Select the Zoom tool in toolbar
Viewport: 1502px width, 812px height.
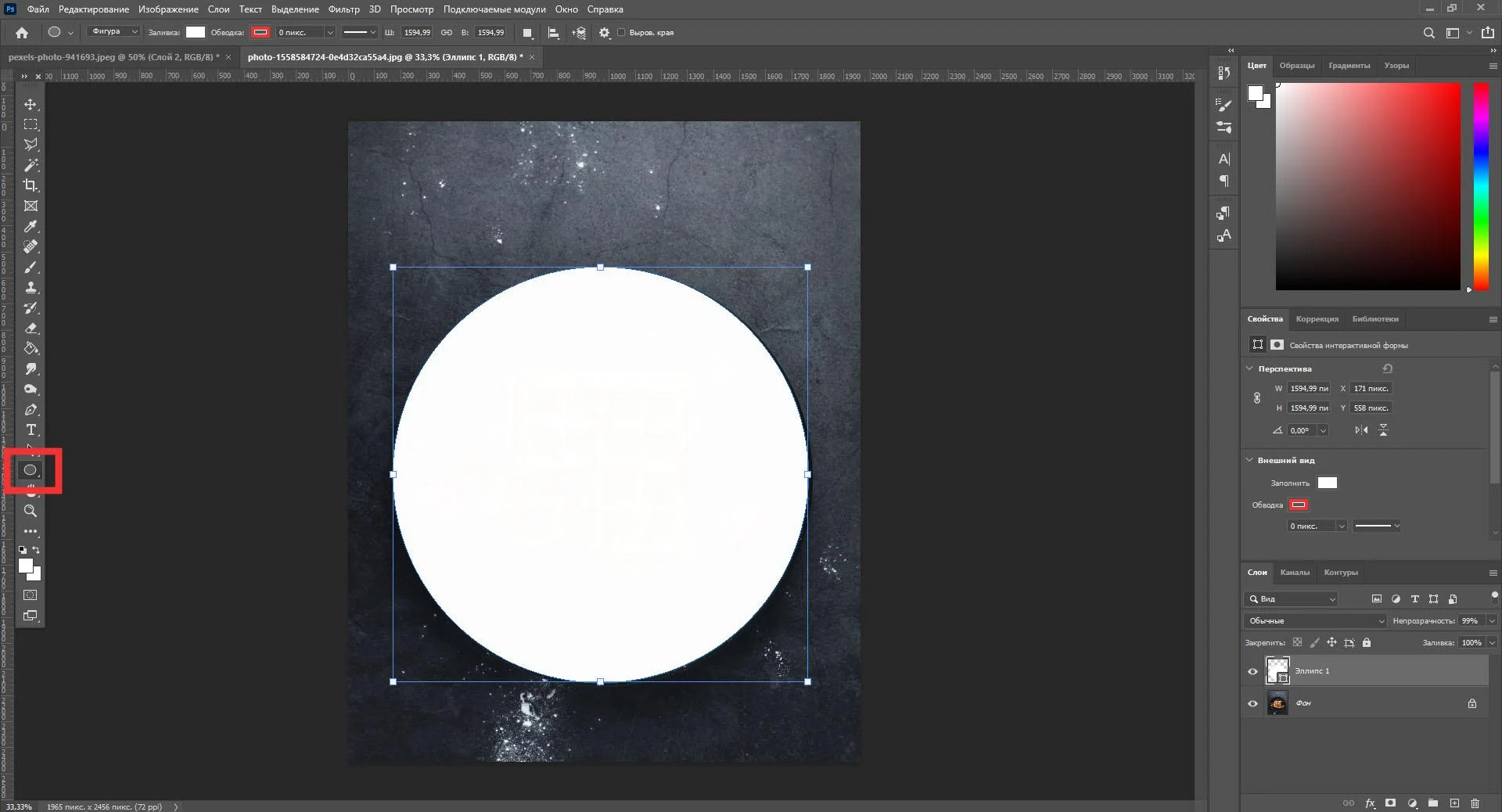[31, 511]
